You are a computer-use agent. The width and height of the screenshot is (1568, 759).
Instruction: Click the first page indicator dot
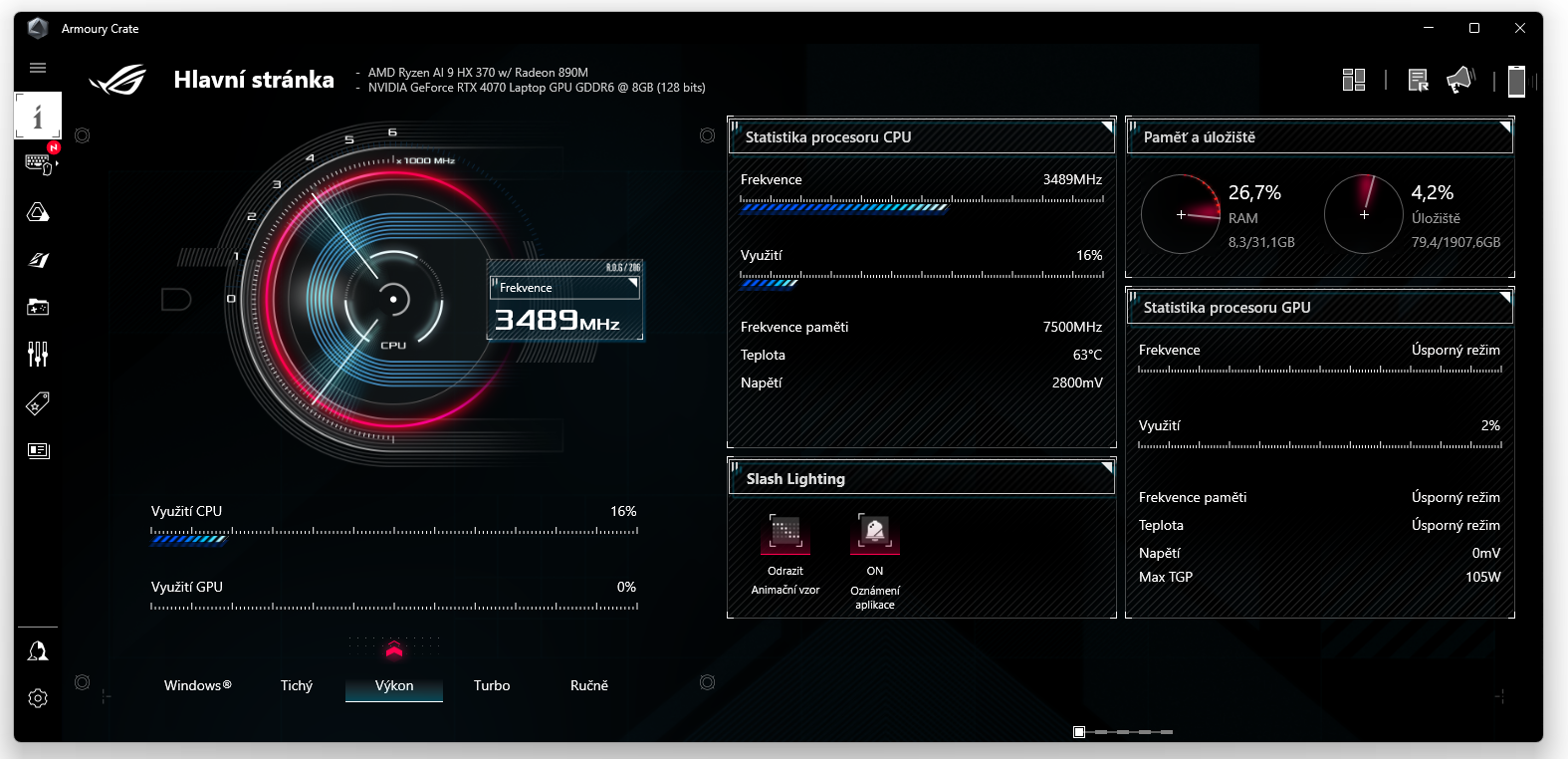coord(1079,732)
